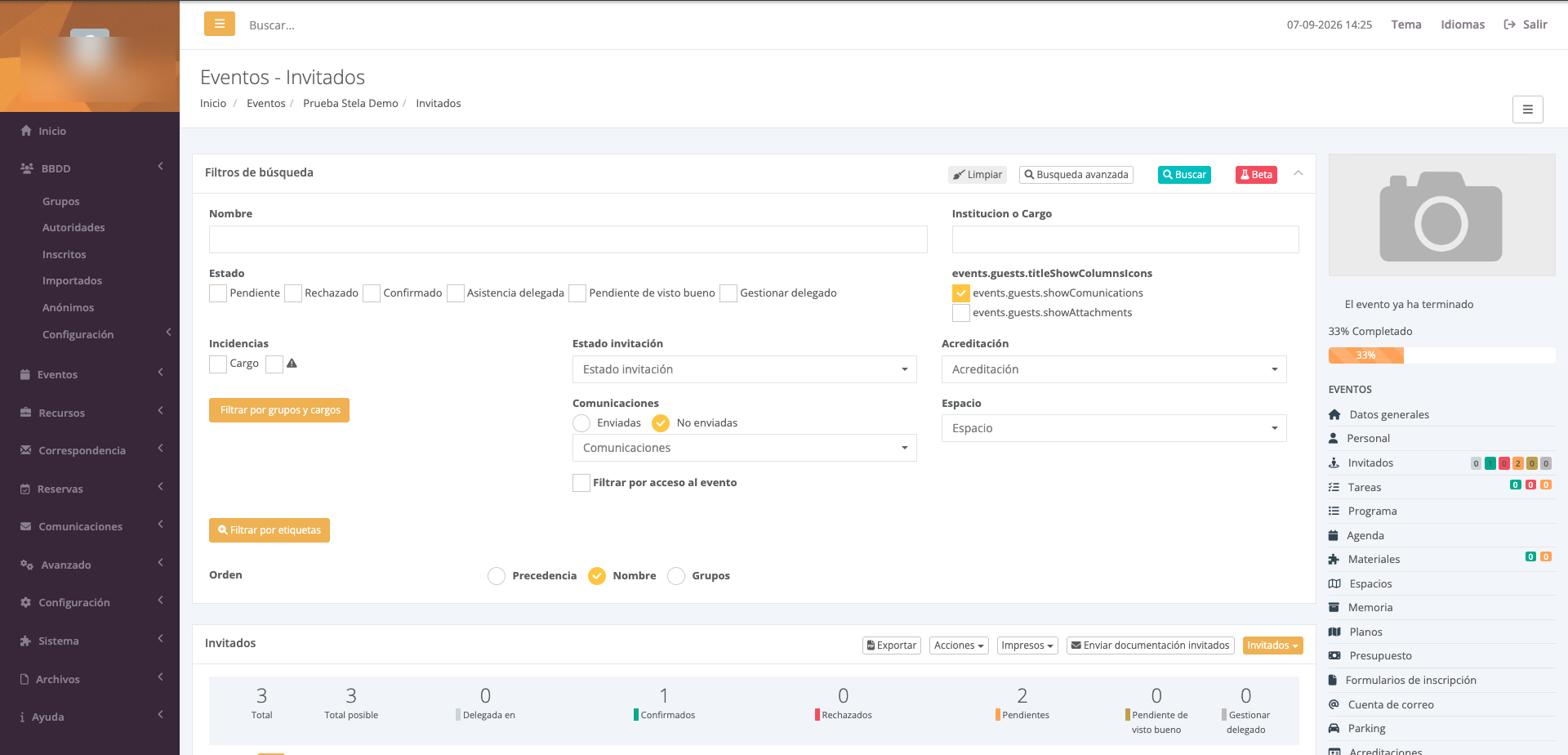Expand the Eventos sidebar menu
Viewport: 1568px width, 755px height.
tap(90, 374)
